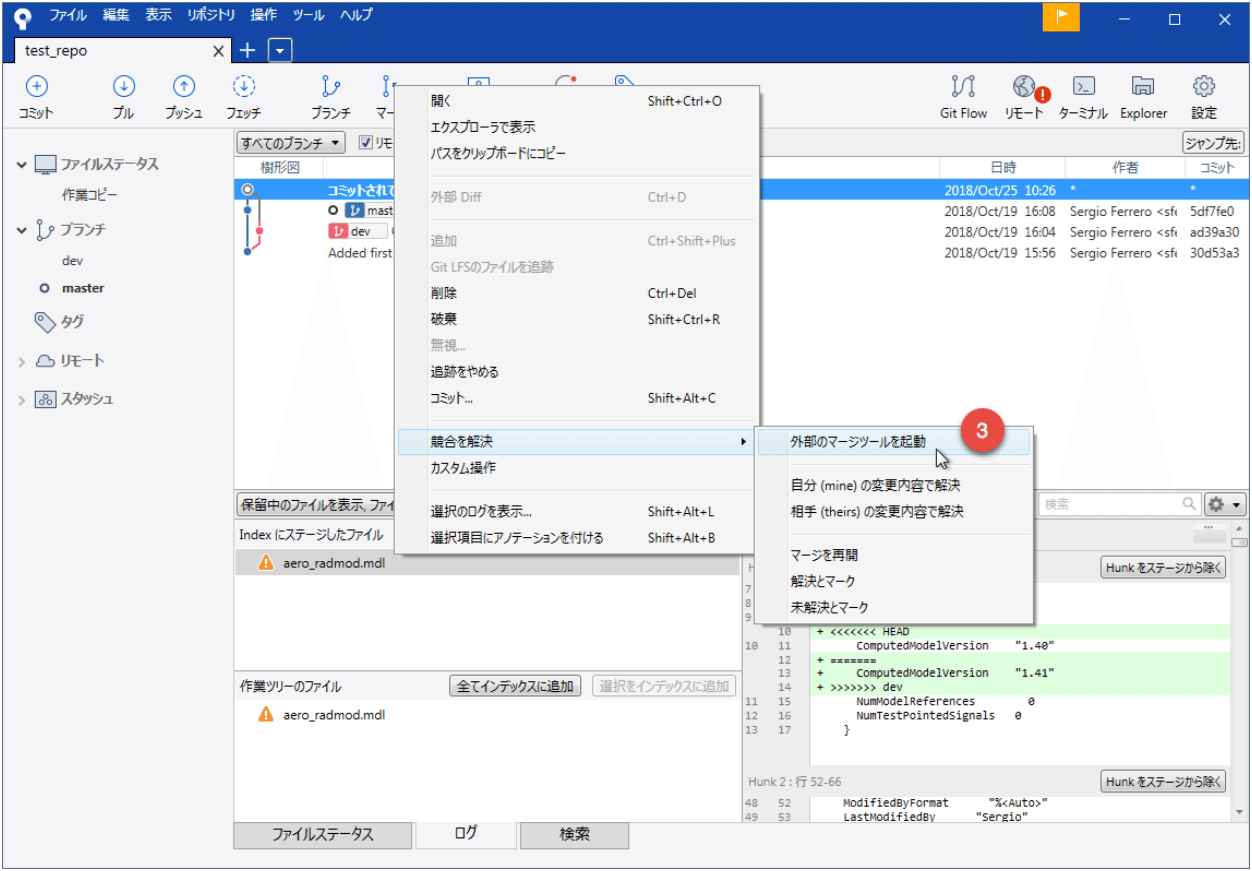Switch to the 検索 bottom tab
Viewport: 1252px width, 871px height.
(574, 834)
